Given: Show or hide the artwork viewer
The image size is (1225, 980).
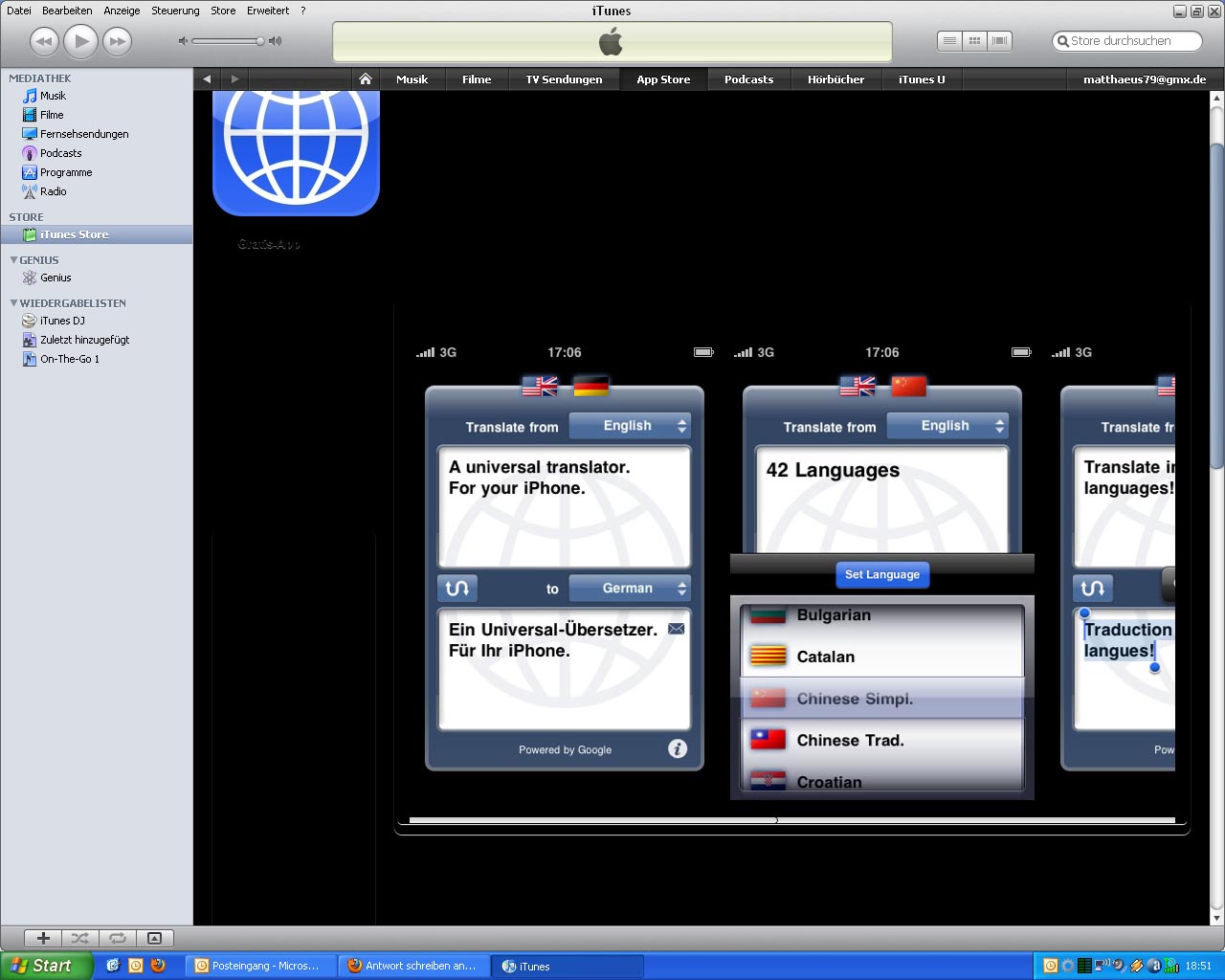Looking at the screenshot, I should [154, 938].
